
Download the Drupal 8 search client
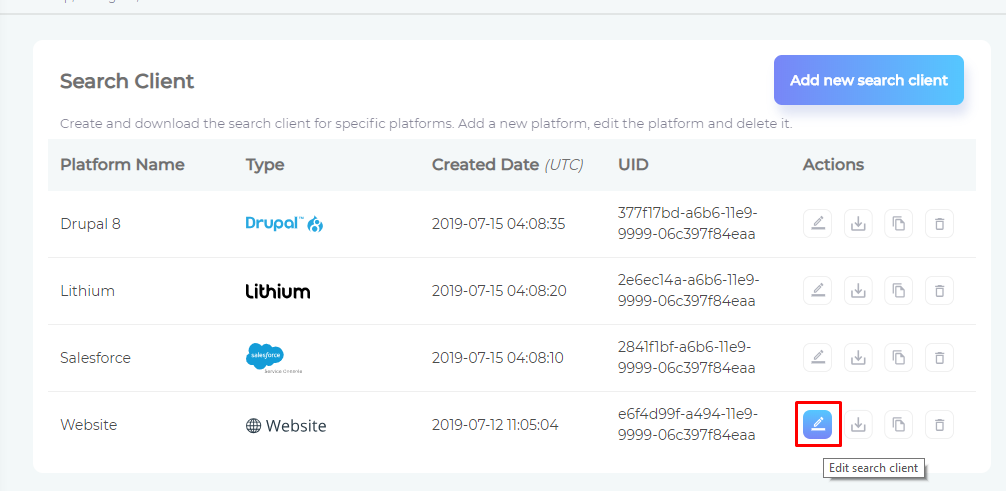858,224
